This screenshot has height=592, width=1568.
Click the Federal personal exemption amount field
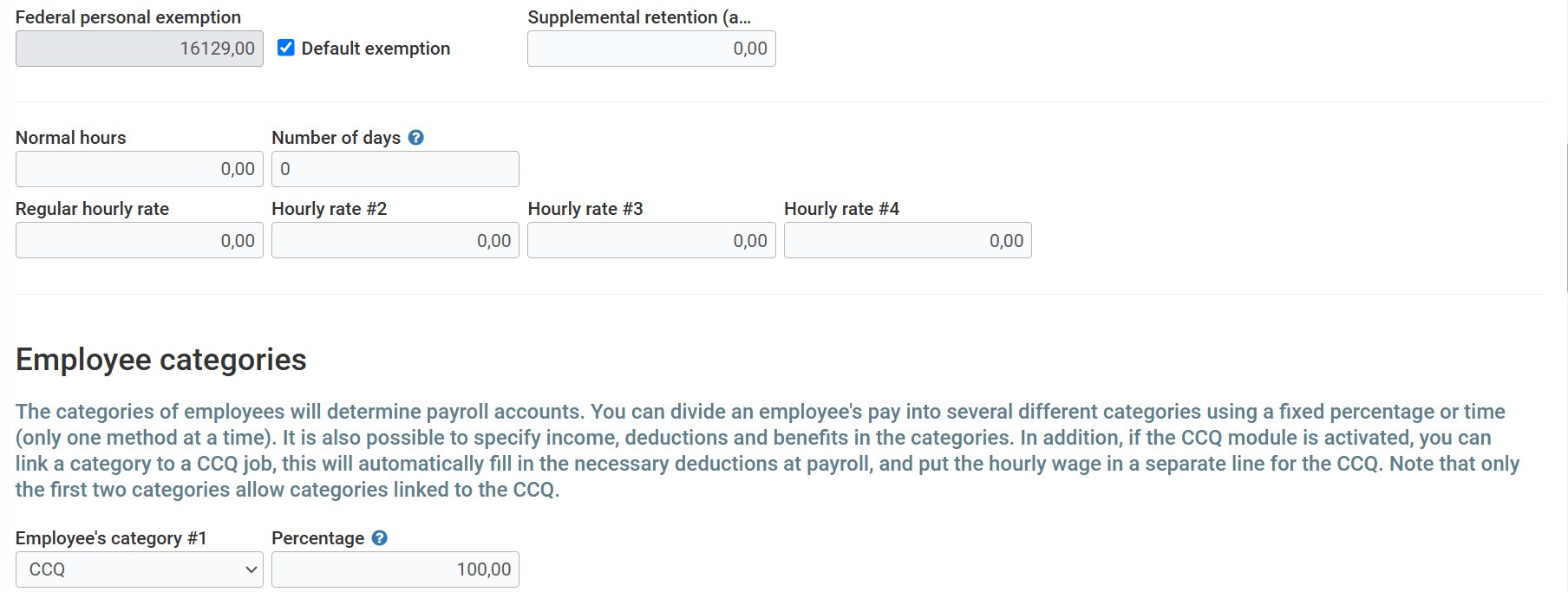[x=139, y=49]
